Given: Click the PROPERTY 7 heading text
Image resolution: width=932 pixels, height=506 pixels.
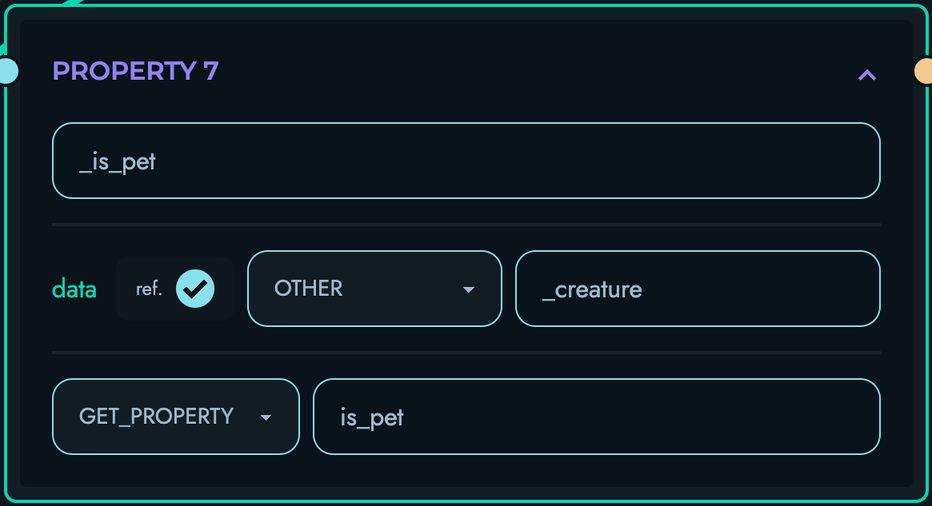Looking at the screenshot, I should 135,71.
